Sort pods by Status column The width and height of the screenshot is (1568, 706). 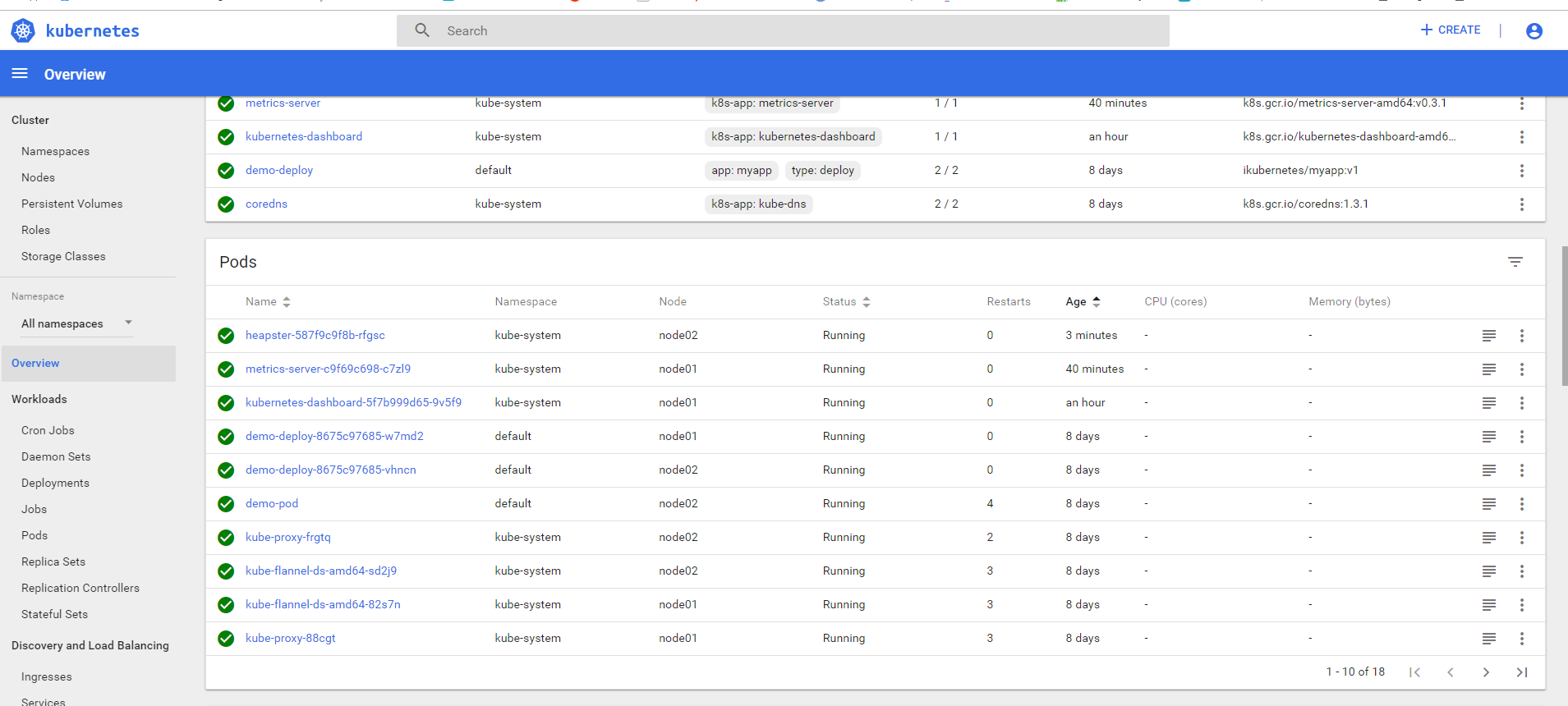(846, 302)
